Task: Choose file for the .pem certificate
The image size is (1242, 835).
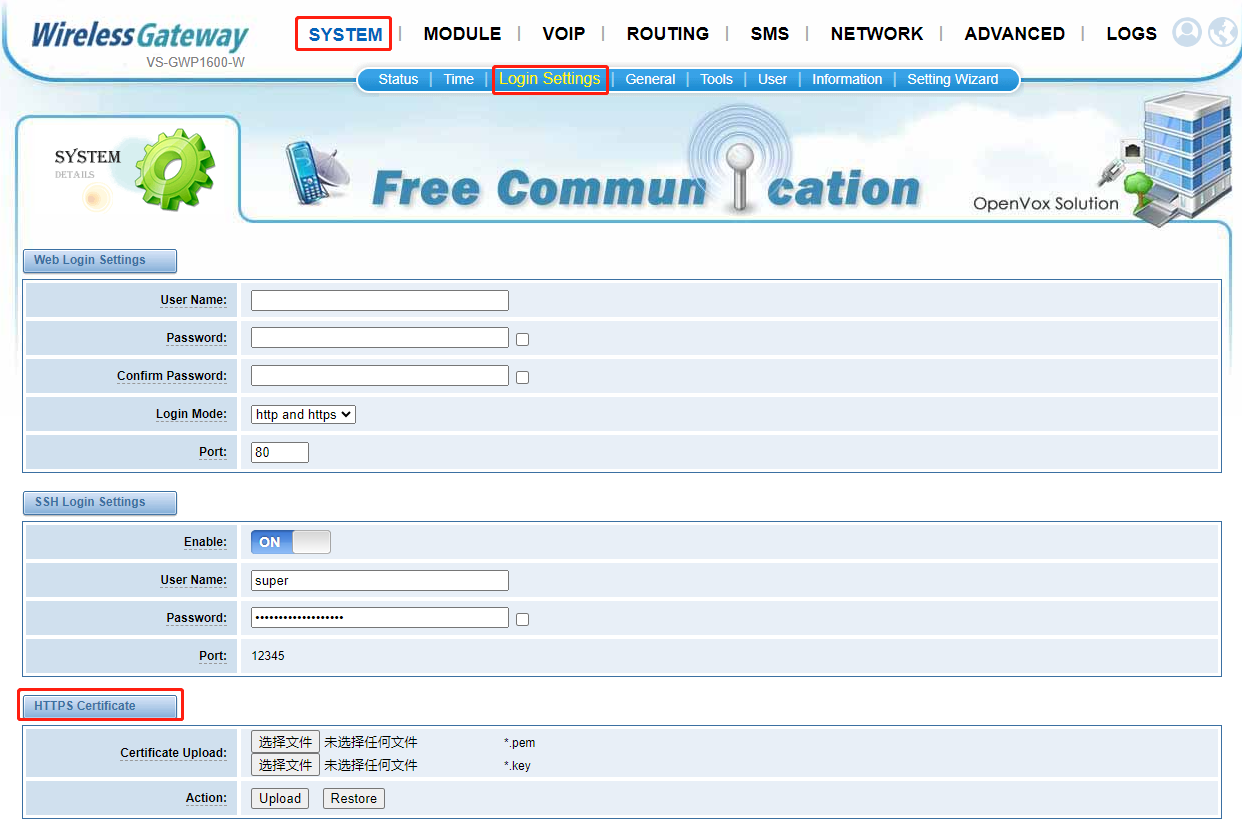Action: point(285,742)
